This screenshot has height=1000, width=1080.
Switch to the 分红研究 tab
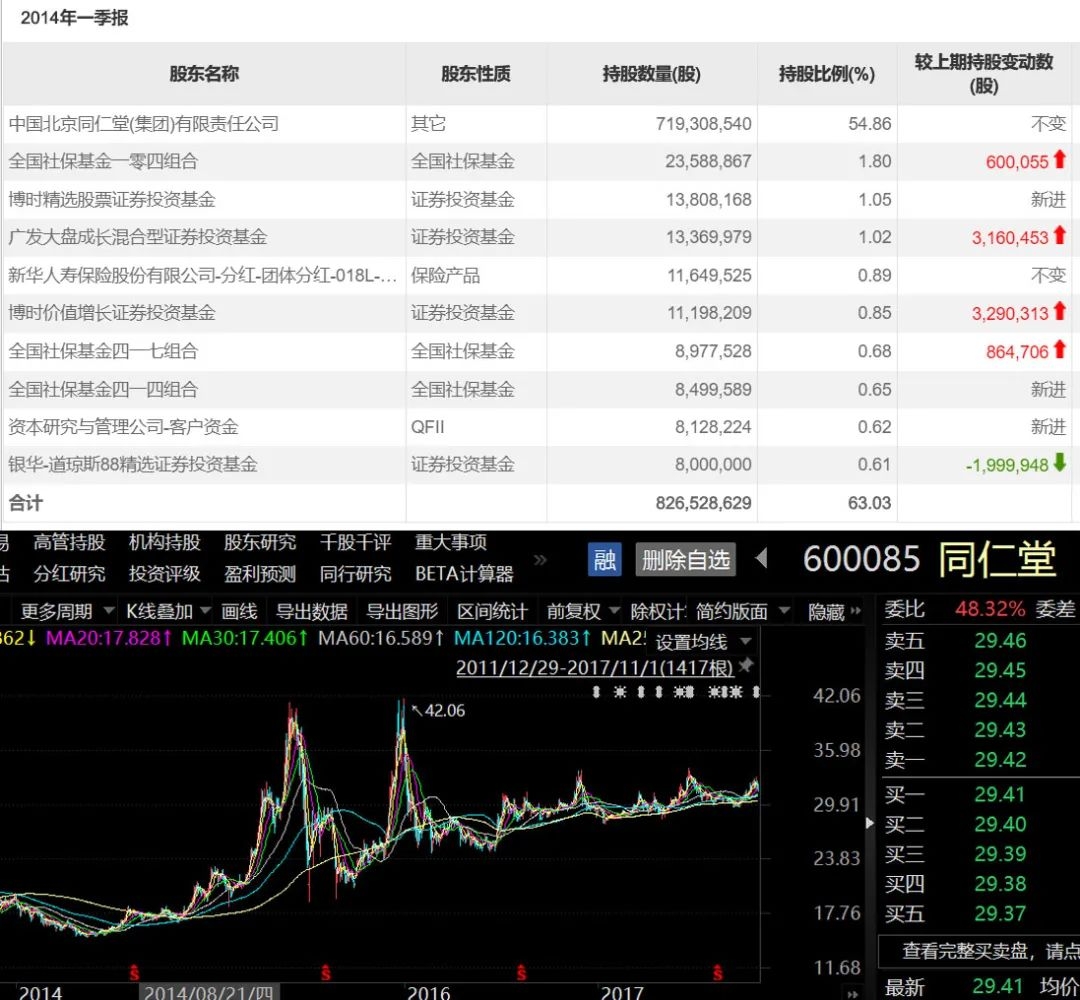click(x=69, y=574)
